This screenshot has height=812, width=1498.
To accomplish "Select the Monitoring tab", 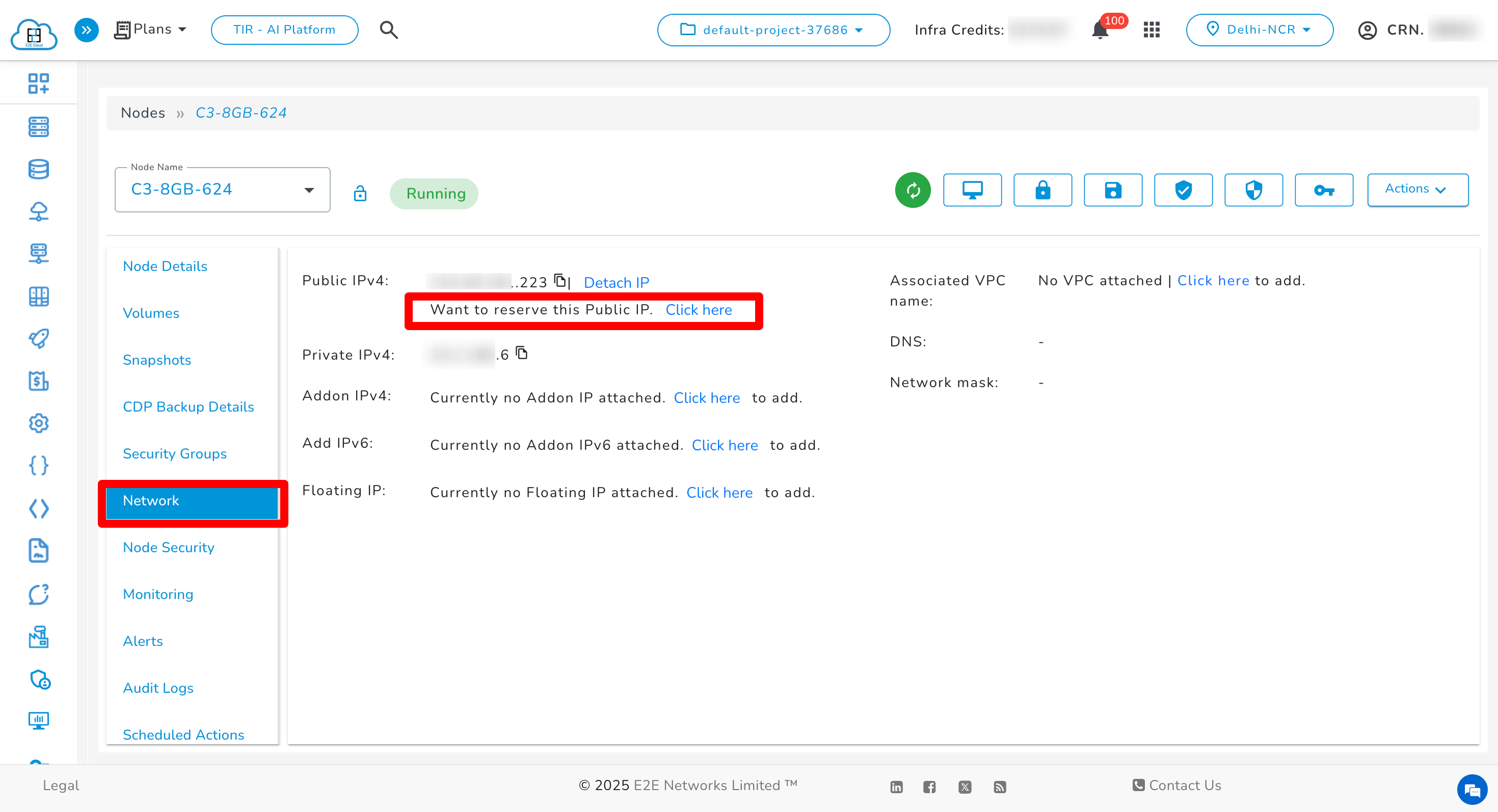I will click(157, 594).
